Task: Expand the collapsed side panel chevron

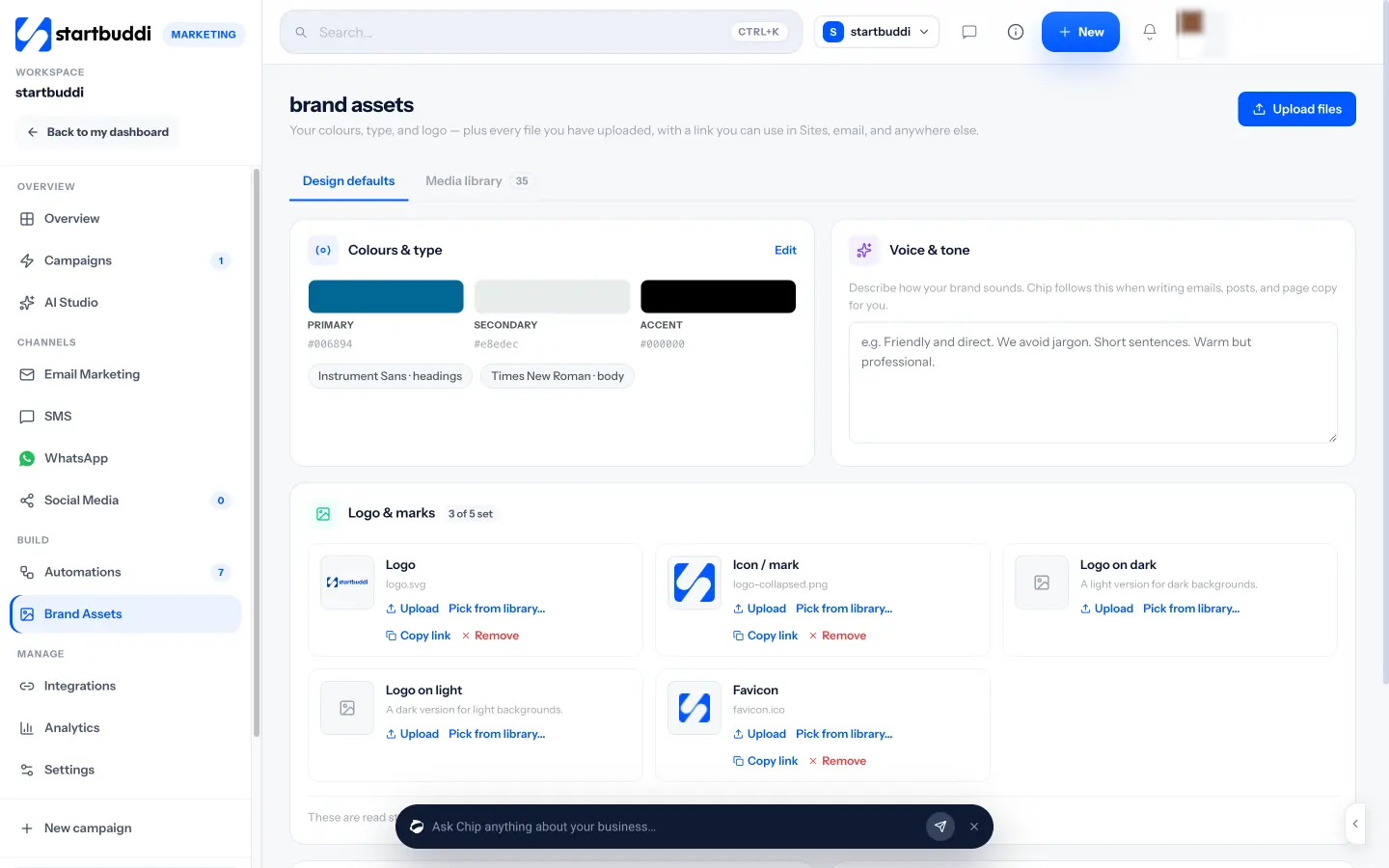Action: [x=1355, y=824]
